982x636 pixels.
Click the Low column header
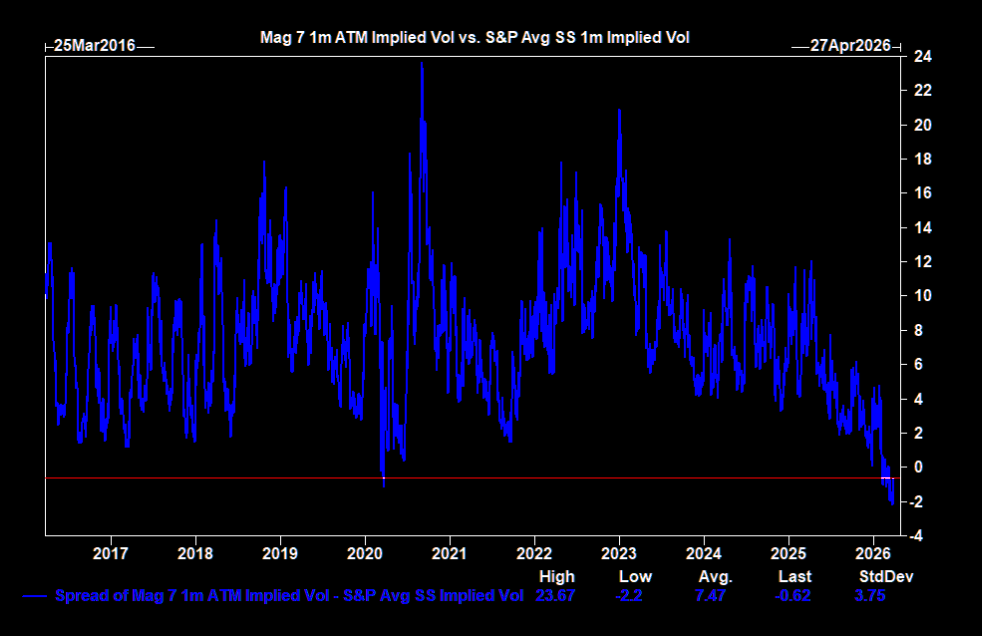coord(635,577)
